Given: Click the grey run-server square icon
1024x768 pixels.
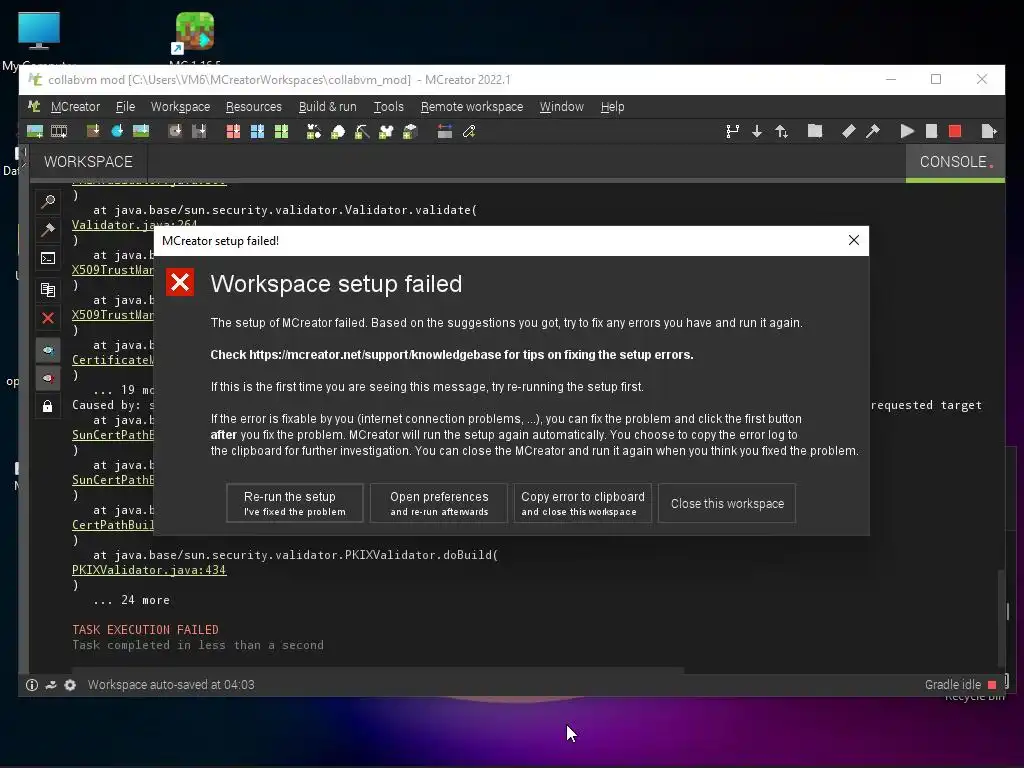Looking at the screenshot, I should [x=931, y=131].
